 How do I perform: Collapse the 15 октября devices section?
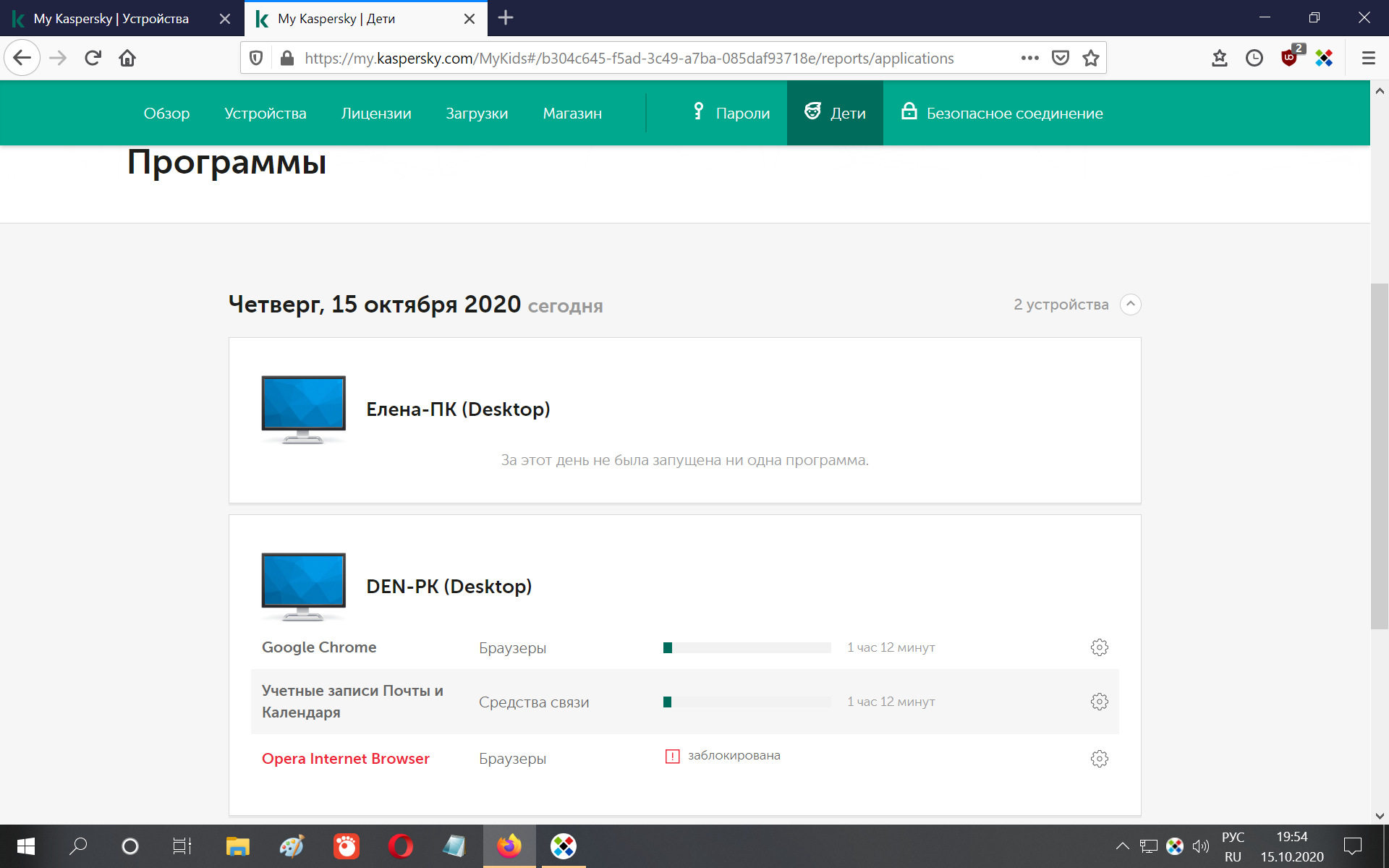[x=1130, y=305]
